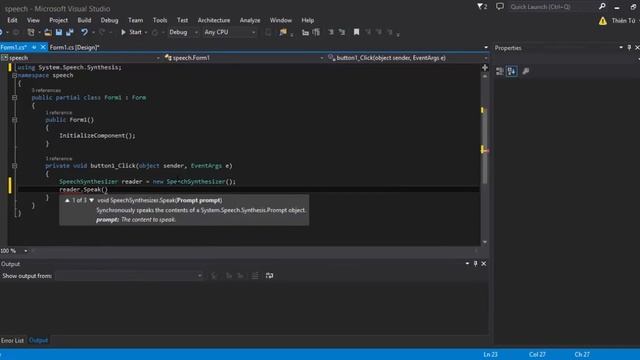The image size is (640, 360).
Task: Open the Help menu
Action: (x=308, y=20)
